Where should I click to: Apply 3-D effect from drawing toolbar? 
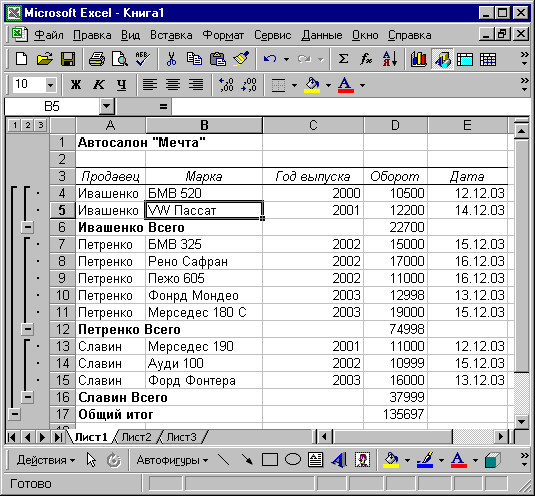tap(492, 460)
